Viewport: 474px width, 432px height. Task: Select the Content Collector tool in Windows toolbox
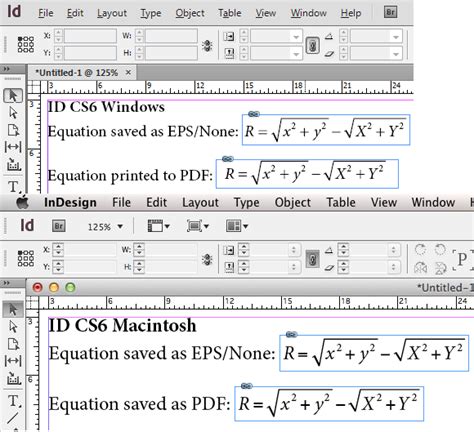(13, 164)
